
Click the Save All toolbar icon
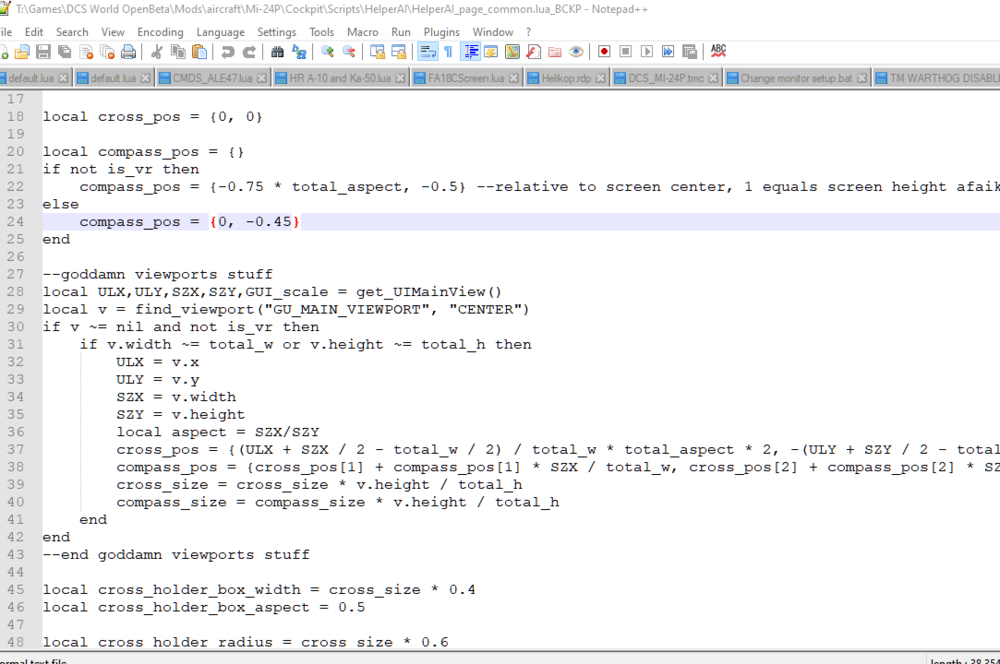click(x=64, y=52)
